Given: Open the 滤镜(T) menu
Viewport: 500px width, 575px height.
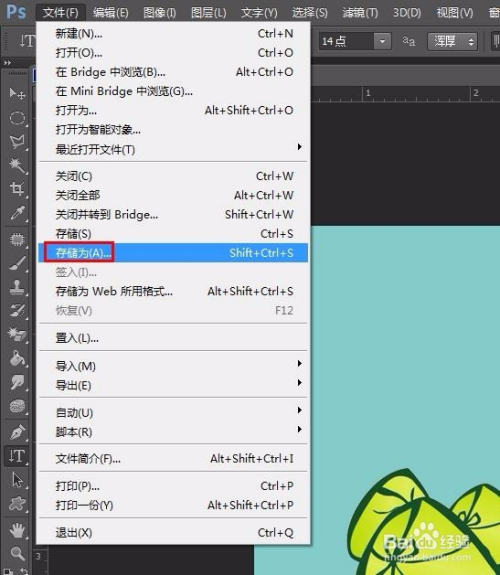Looking at the screenshot, I should point(360,13).
